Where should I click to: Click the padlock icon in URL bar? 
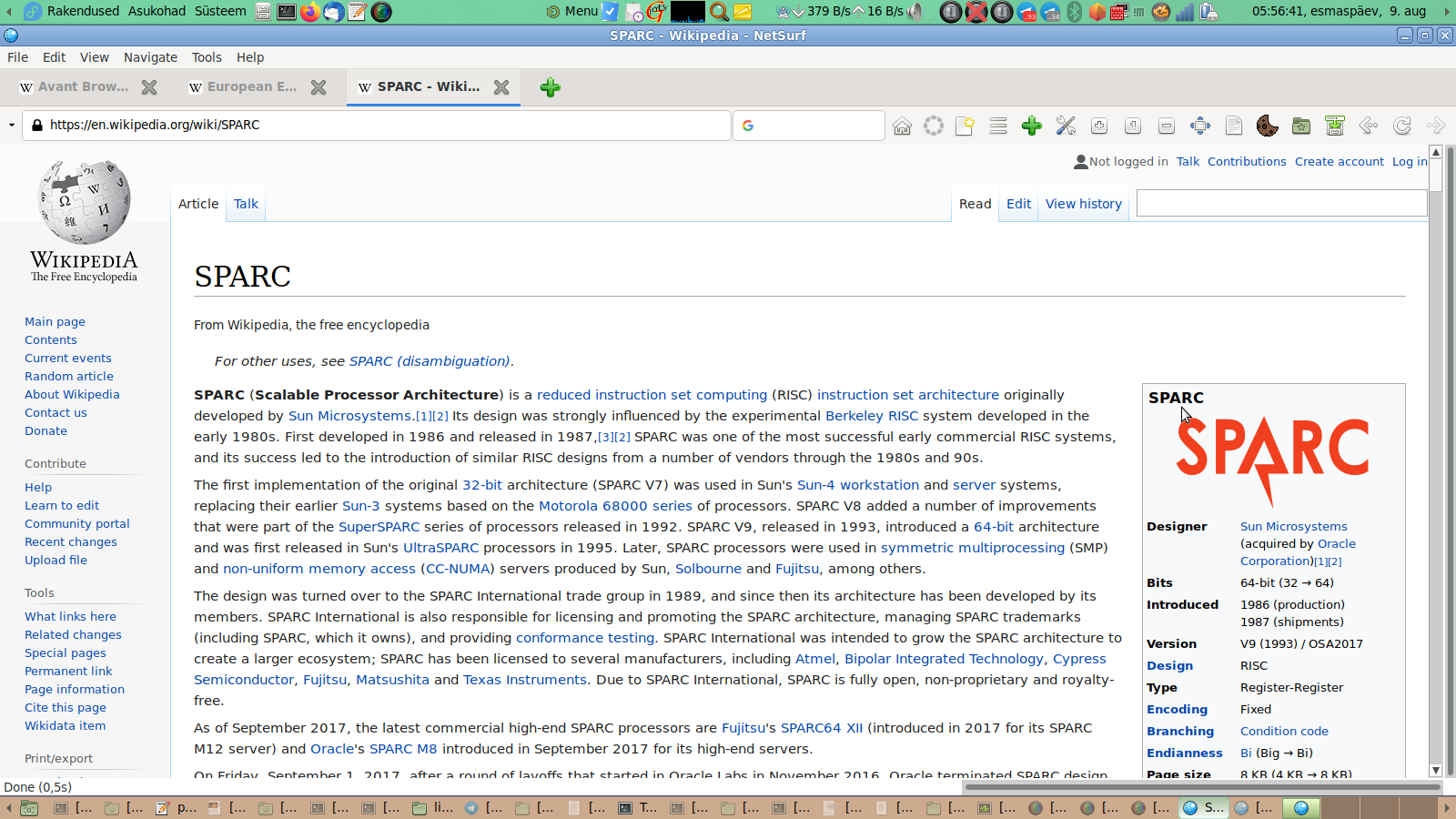(x=36, y=126)
